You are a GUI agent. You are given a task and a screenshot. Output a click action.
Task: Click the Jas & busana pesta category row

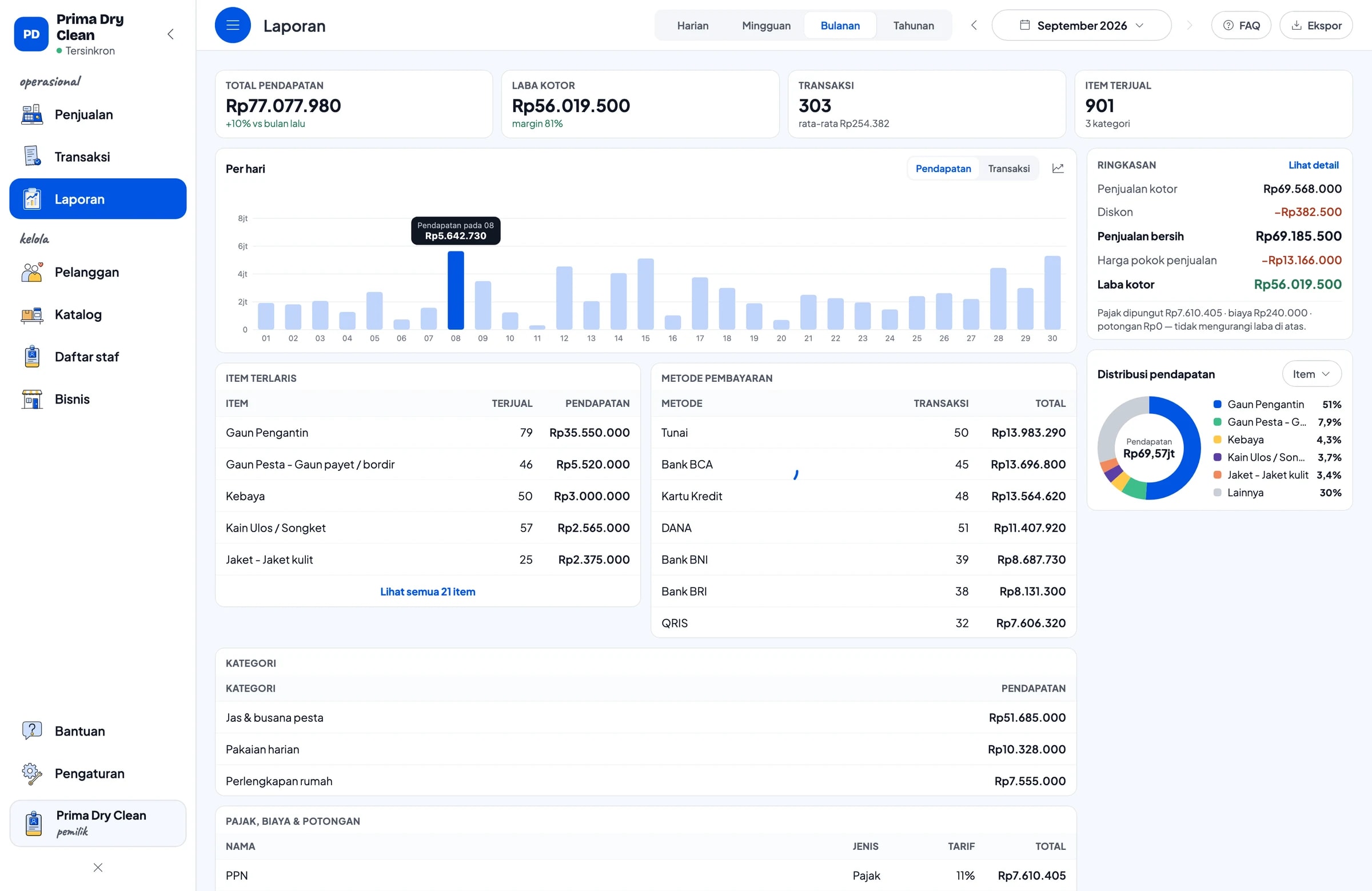[645, 717]
